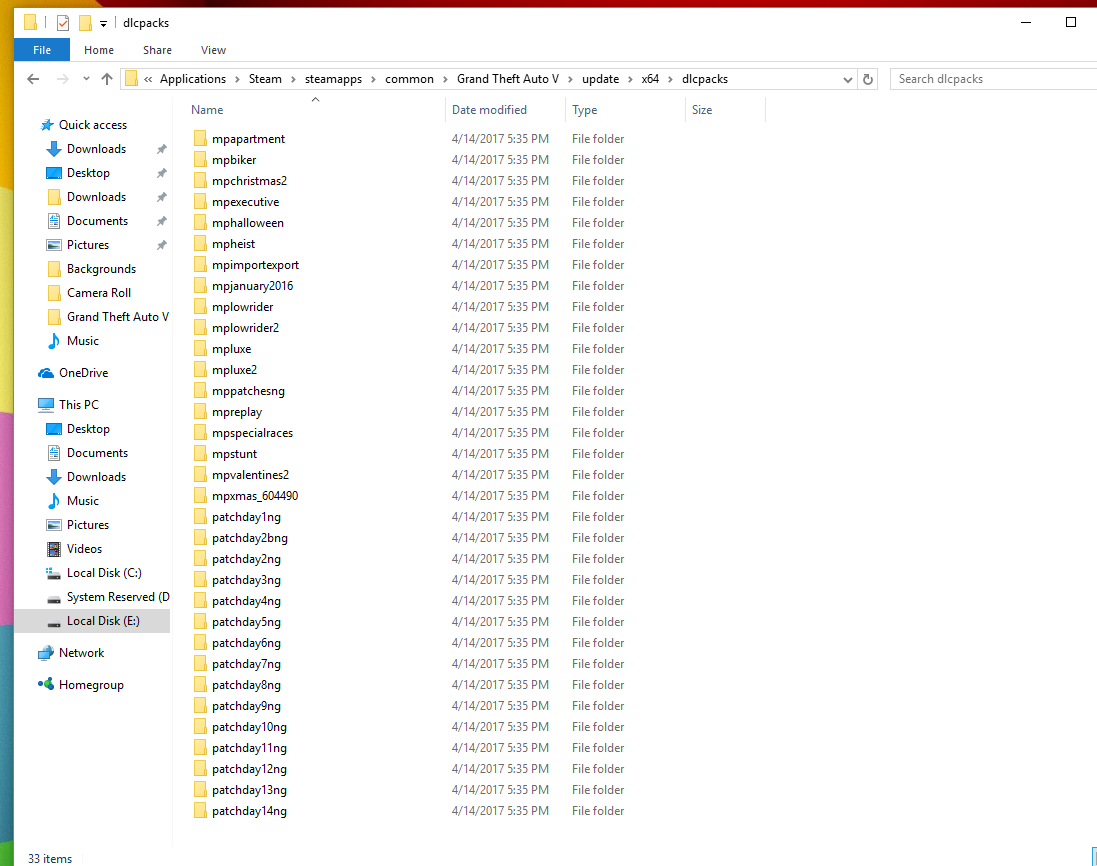Select This PC in navigation pane
1097x866 pixels.
[78, 404]
